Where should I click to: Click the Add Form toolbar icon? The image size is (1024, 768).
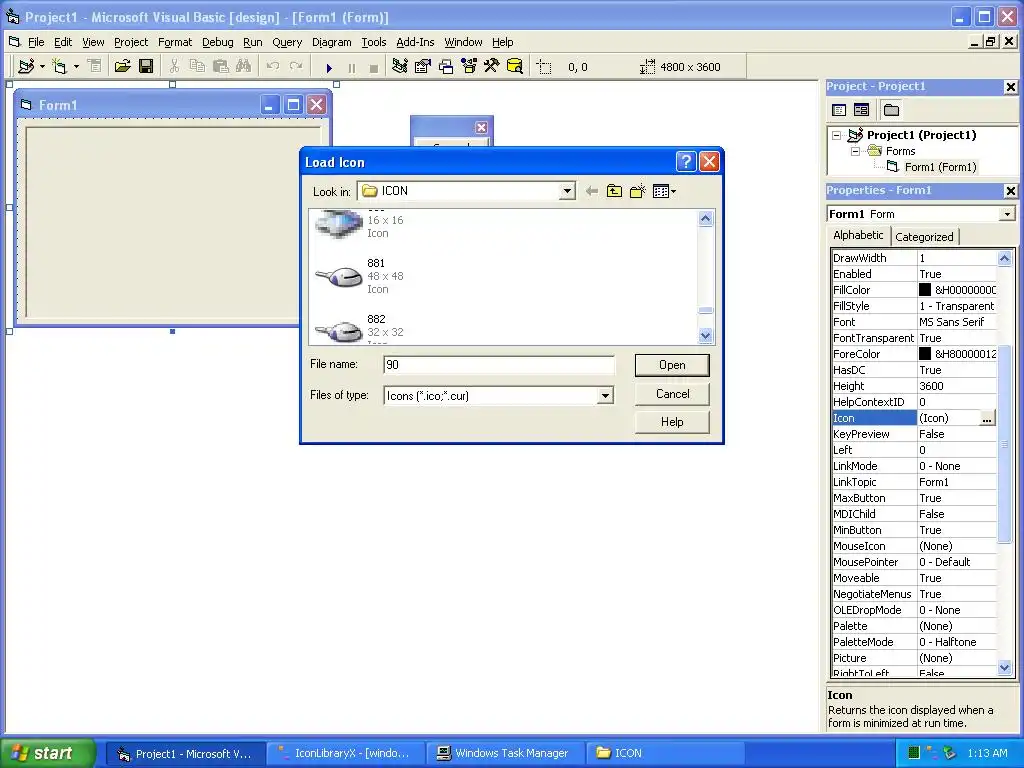[x=59, y=67]
